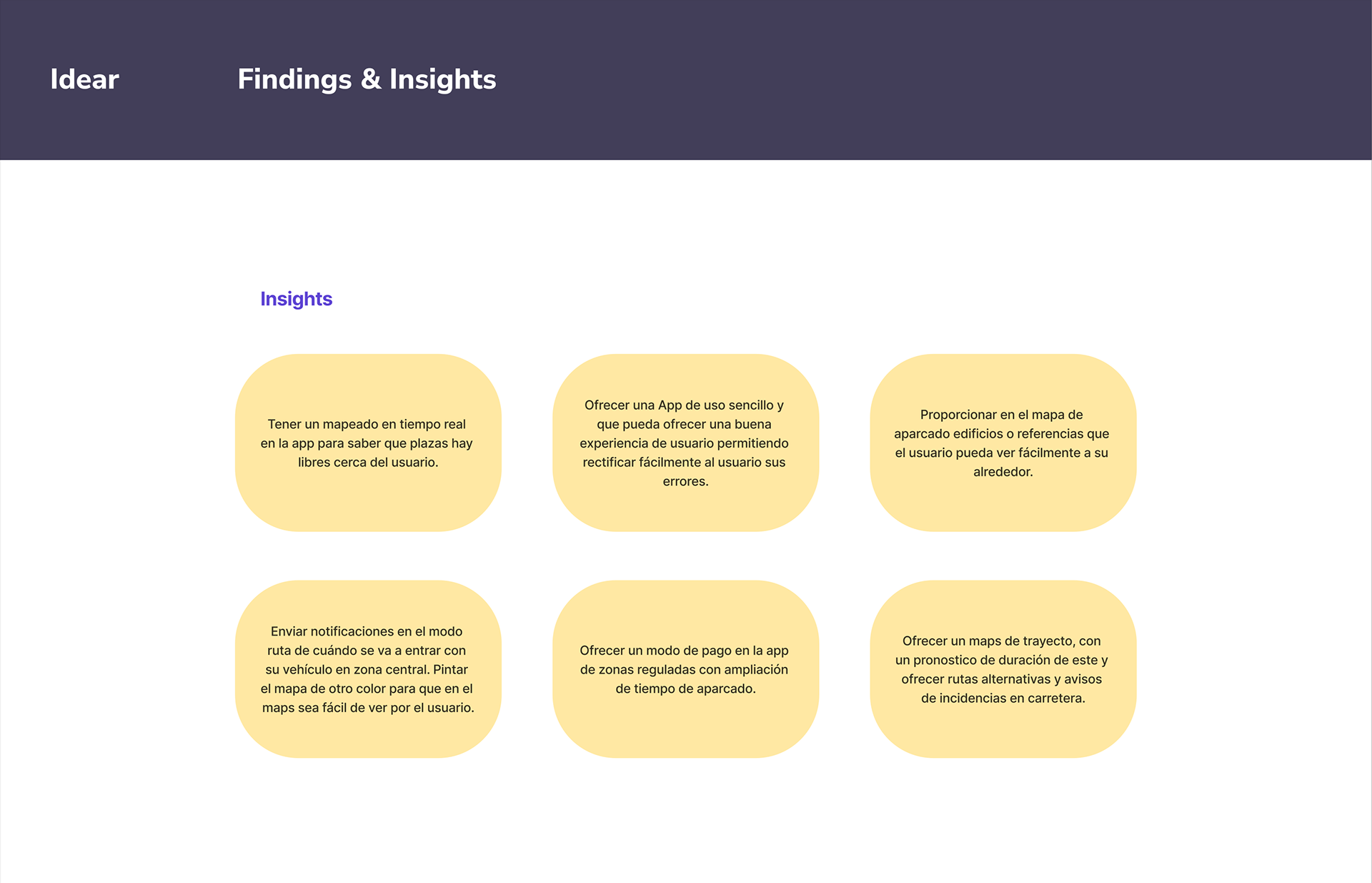Image resolution: width=1372 pixels, height=883 pixels.
Task: Click text 'de tiempo de aparcado.'
Action: pyautogui.click(x=685, y=689)
